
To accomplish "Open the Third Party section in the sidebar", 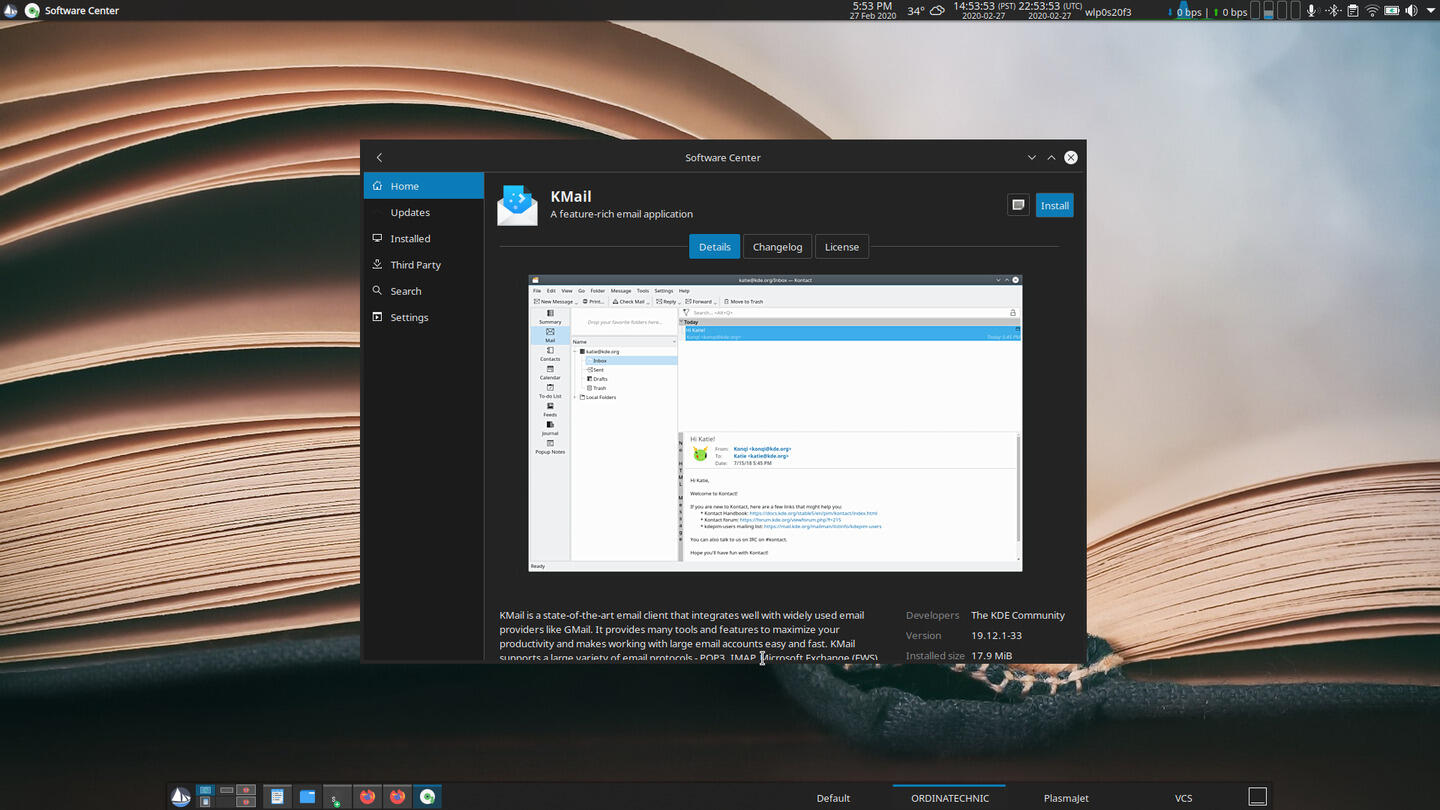I will tap(424, 265).
